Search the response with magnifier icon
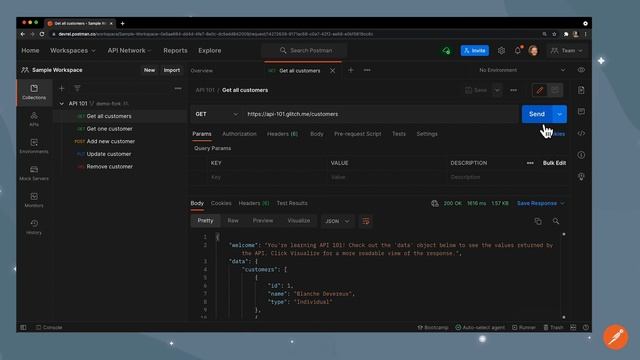The width and height of the screenshot is (640, 360). coord(556,221)
